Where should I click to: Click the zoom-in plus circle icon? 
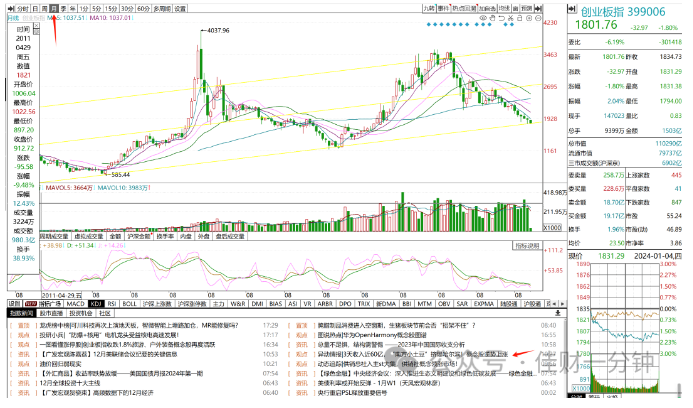(x=529, y=18)
